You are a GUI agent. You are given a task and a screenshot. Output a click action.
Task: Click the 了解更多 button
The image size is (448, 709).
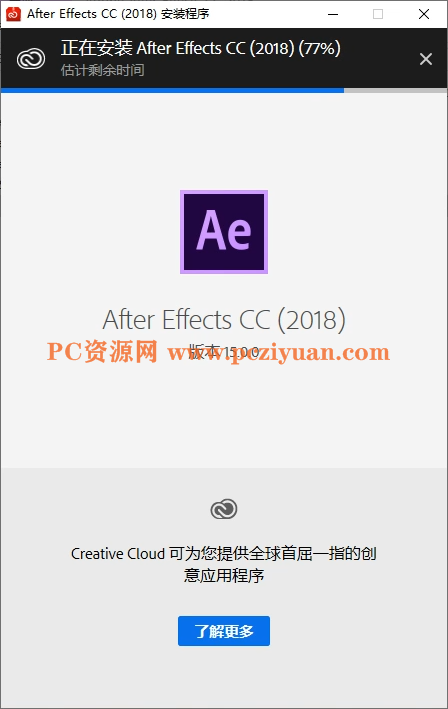(224, 631)
